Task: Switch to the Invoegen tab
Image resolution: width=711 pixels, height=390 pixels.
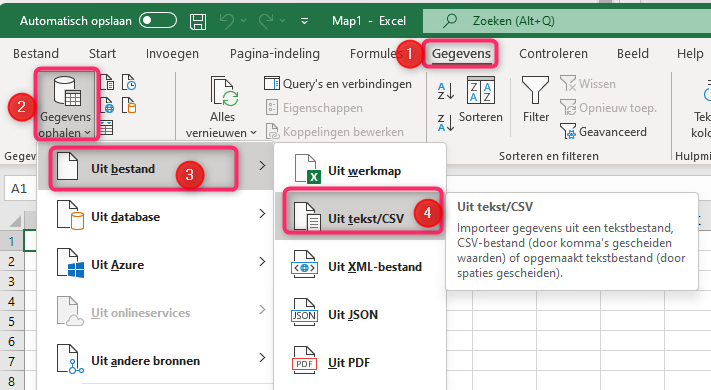Action: click(x=172, y=54)
